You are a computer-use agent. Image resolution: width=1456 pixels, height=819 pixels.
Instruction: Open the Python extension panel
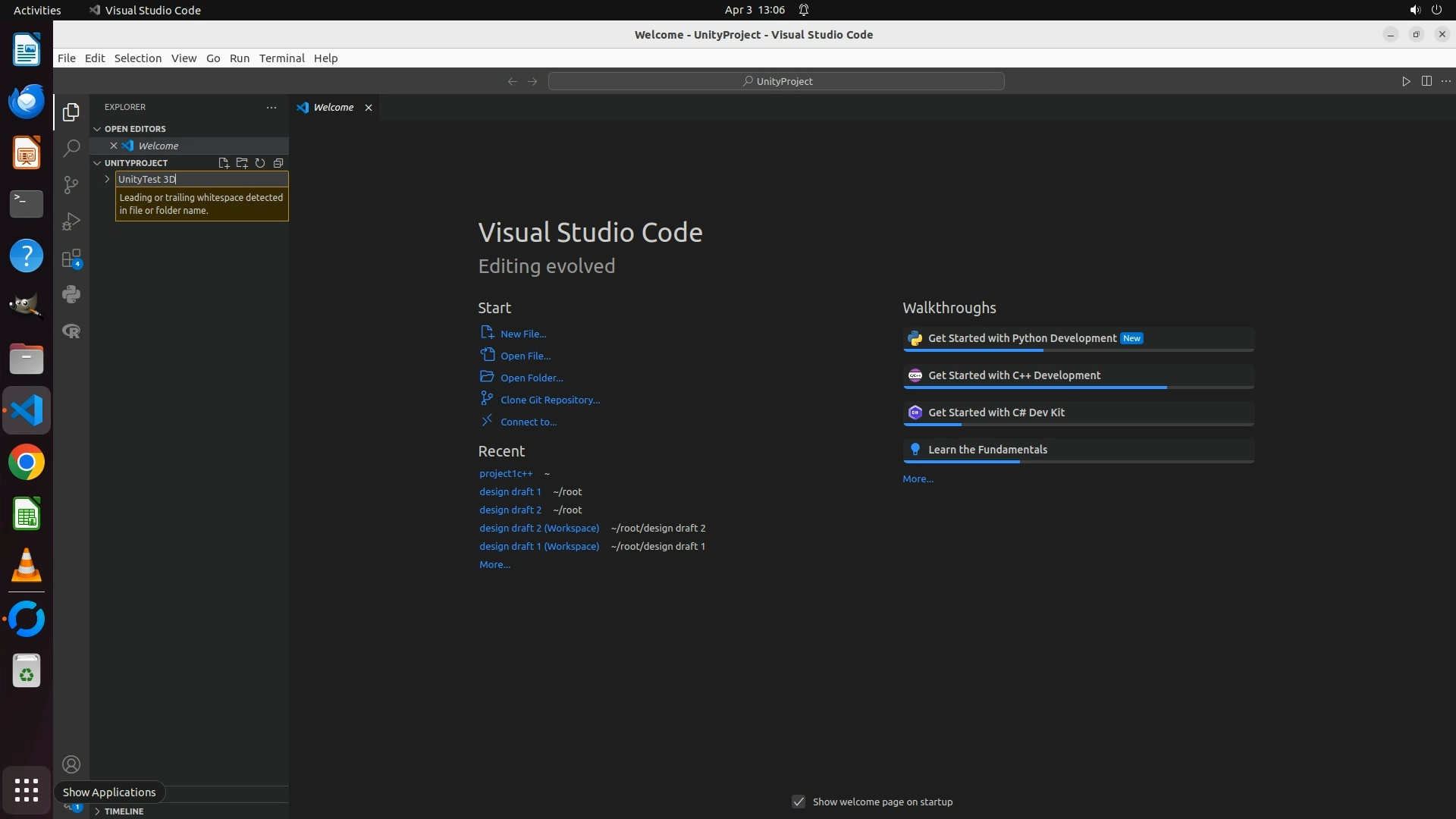71,294
